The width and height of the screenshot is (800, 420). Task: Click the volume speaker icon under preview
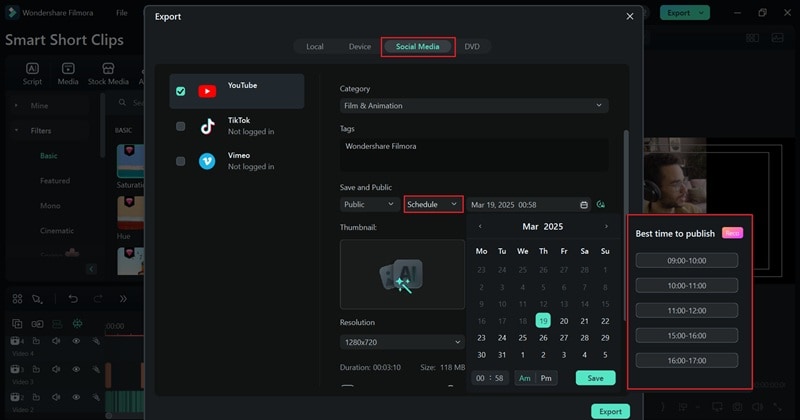pos(757,407)
